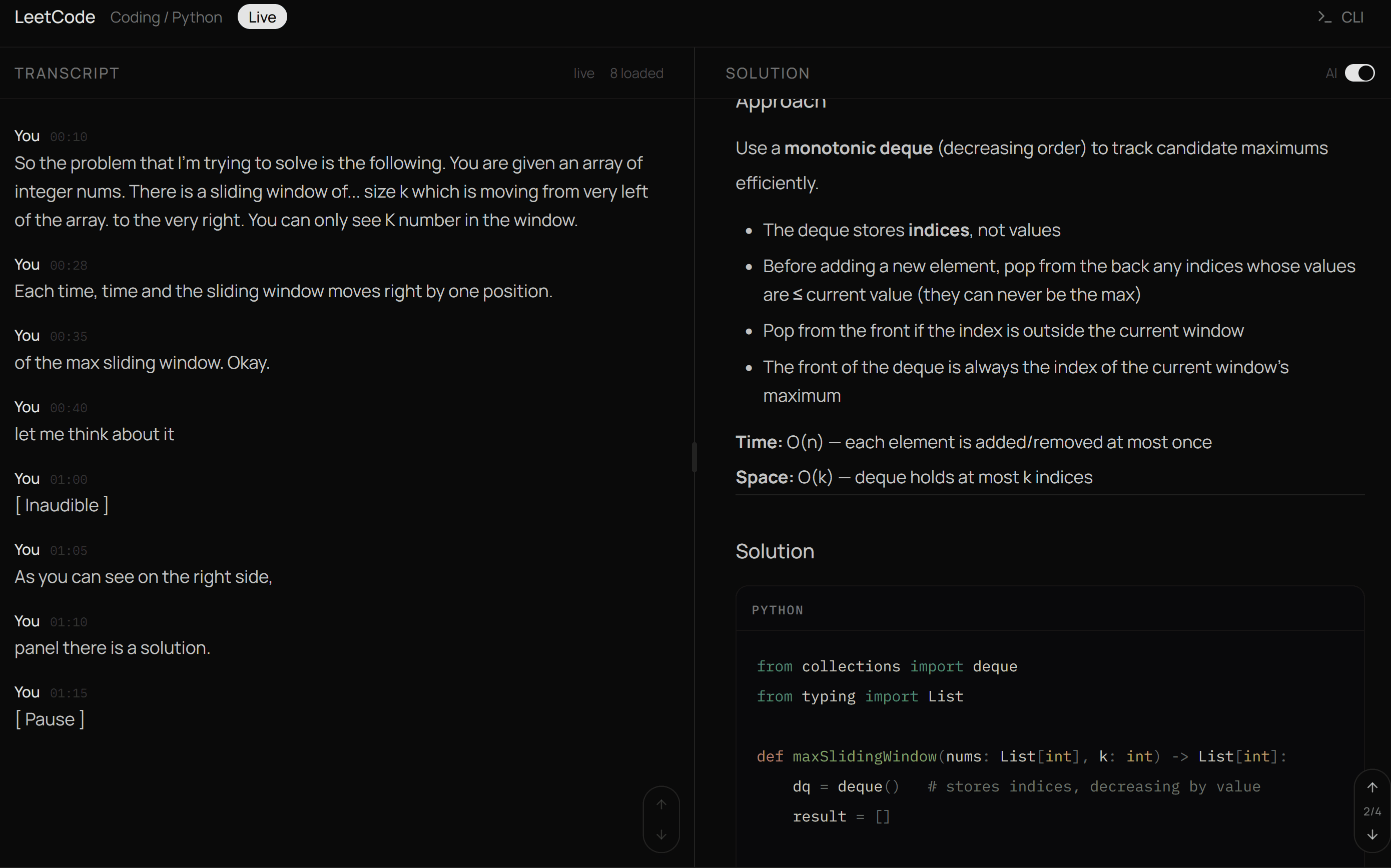Toggle the AI switch off
This screenshot has width=1391, height=868.
click(1359, 73)
